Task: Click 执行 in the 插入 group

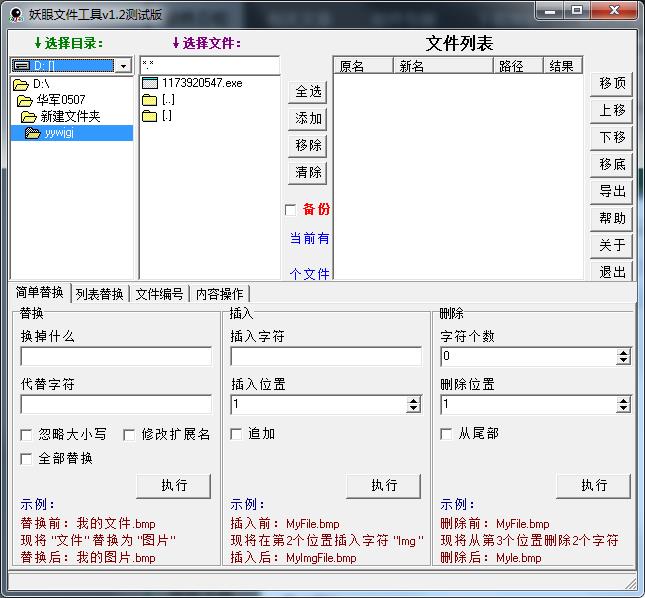Action: 384,486
